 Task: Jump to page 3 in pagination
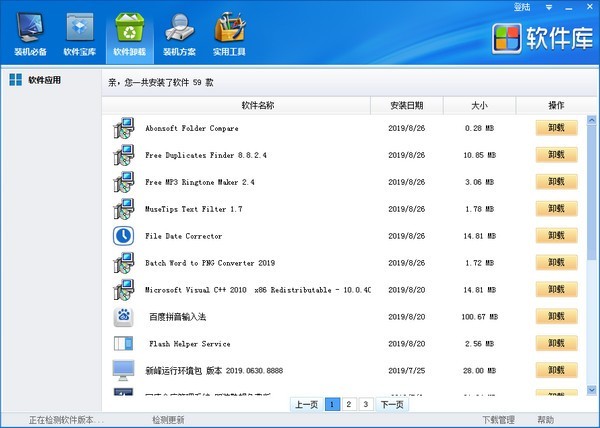(x=366, y=404)
